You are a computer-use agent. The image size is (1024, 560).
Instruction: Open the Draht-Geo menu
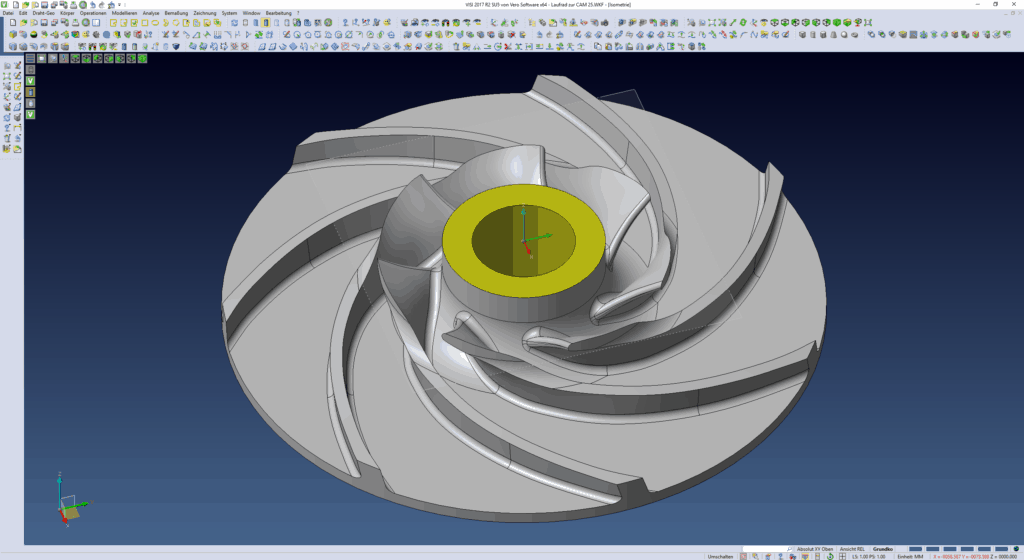(x=43, y=13)
